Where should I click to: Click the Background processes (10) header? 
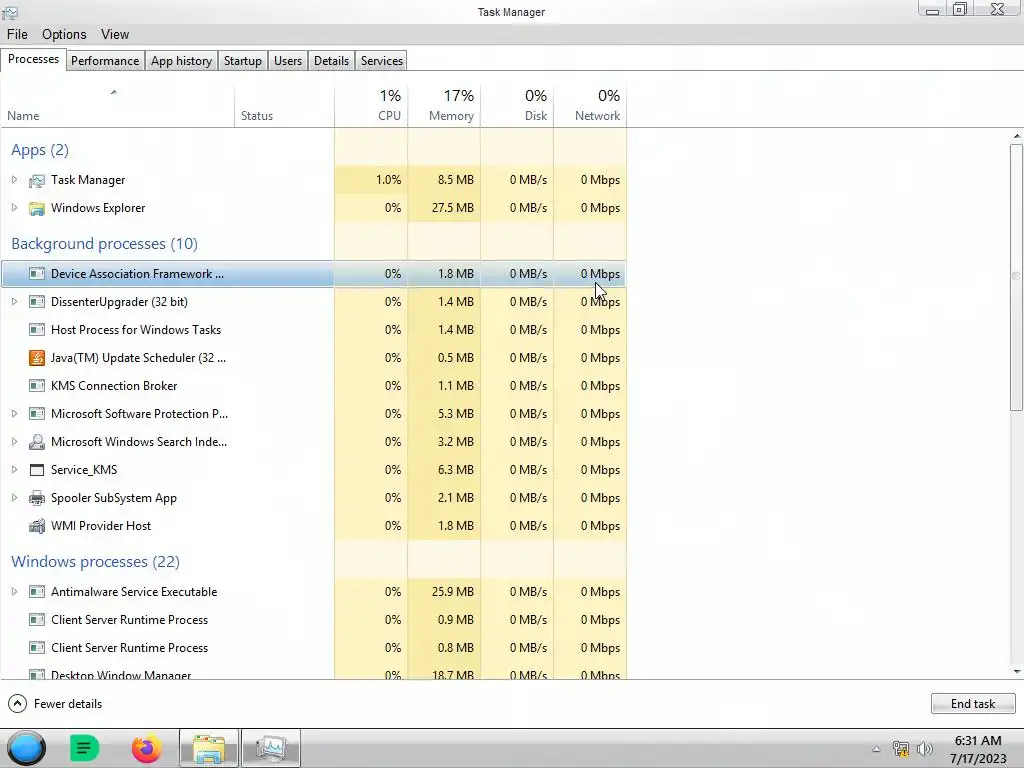coord(104,244)
